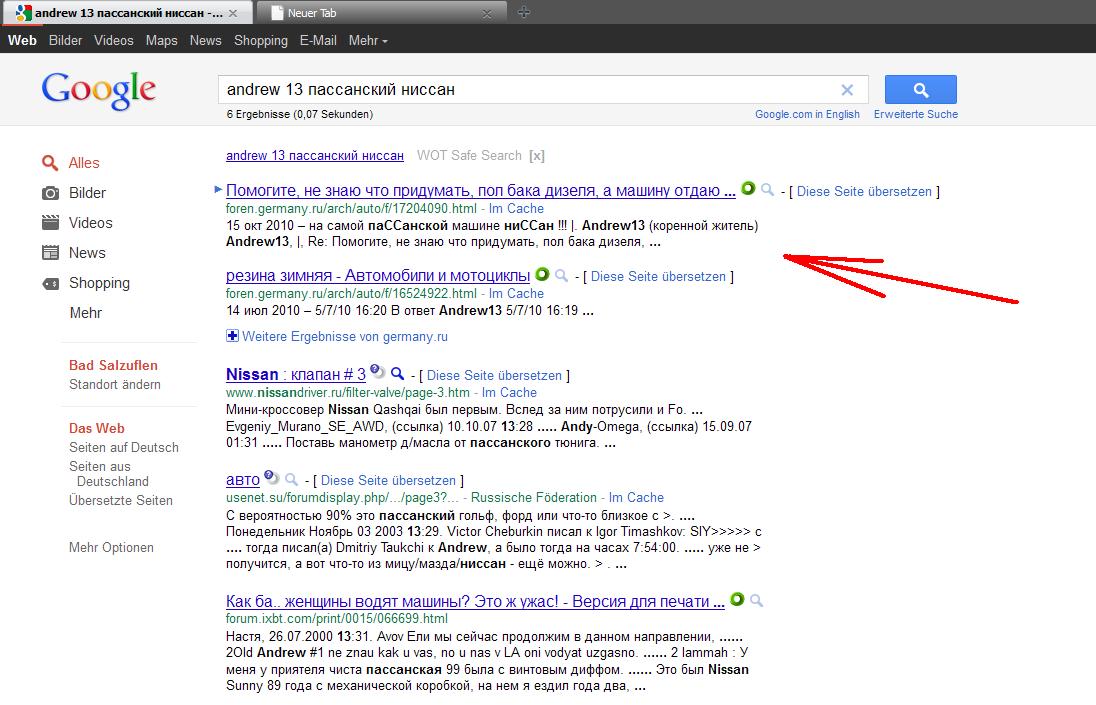
Task: Open 'Im Cache' for nissandriver.ru result
Action: coord(509,393)
